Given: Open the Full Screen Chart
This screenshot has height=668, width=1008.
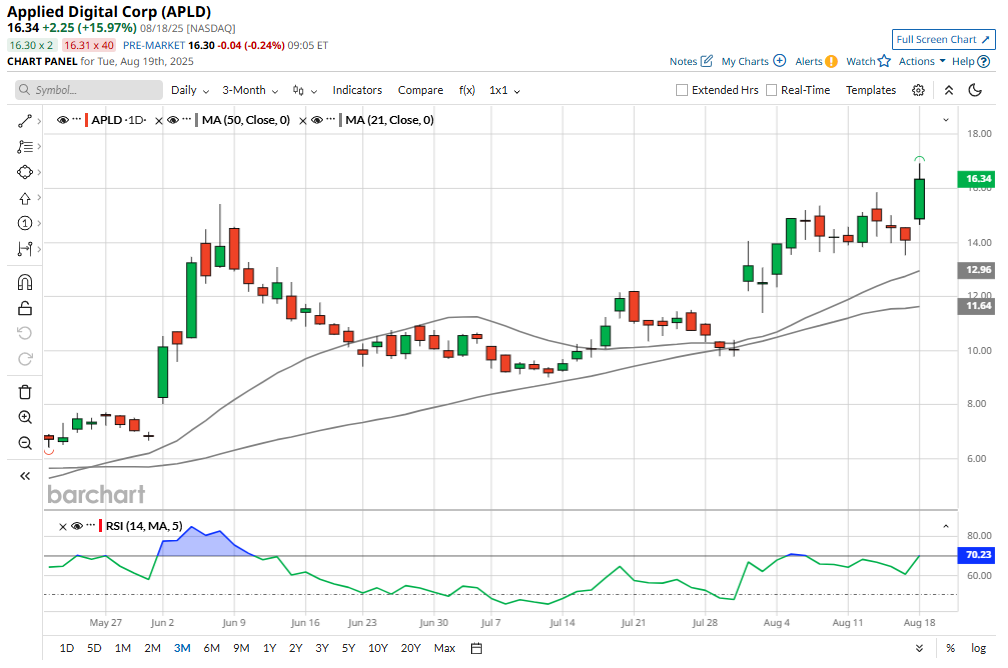Looking at the screenshot, I should click(x=943, y=39).
